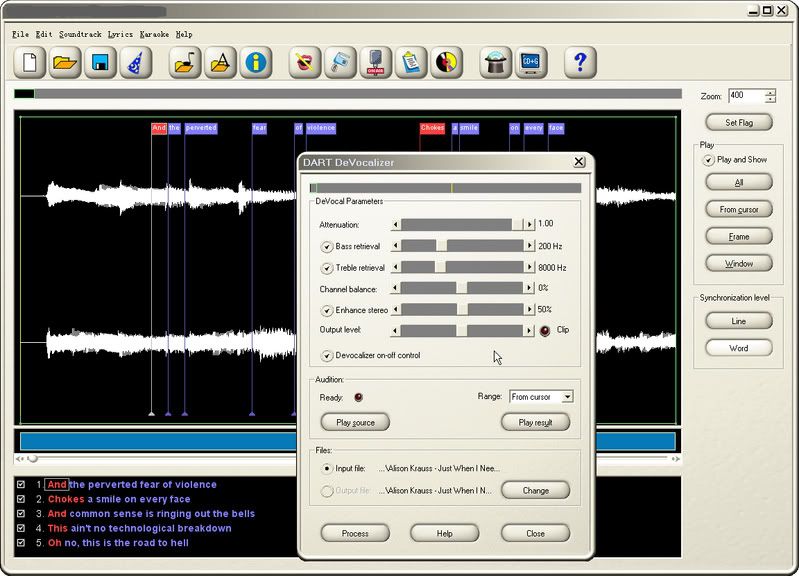Click the Open folder toolbar icon
The height and width of the screenshot is (576, 799).
pos(65,63)
